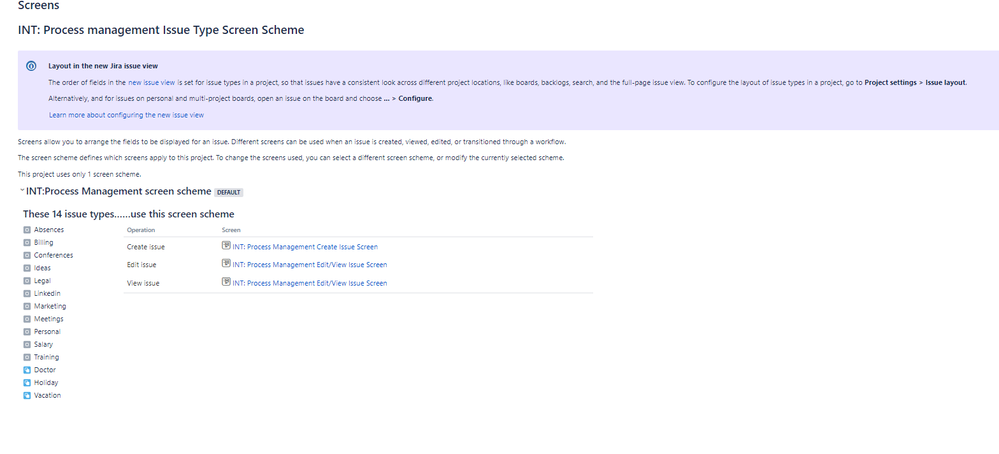Click the DEFAULT badge next to scheme name
This screenshot has width=999, height=454.
click(229, 192)
